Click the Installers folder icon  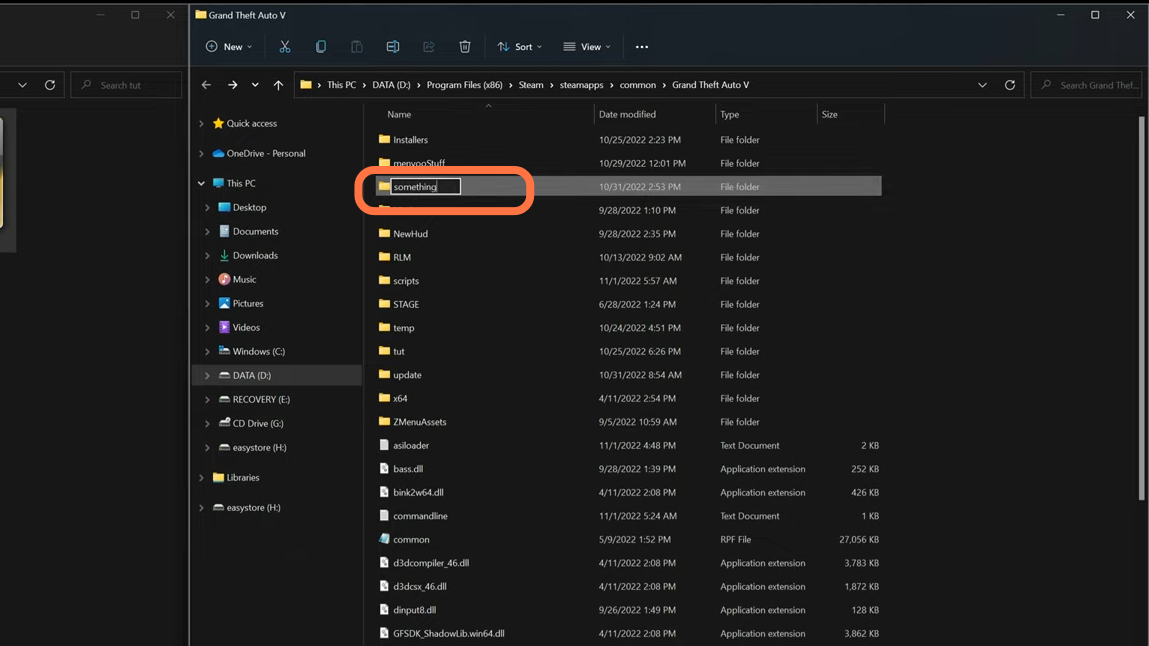pos(384,139)
